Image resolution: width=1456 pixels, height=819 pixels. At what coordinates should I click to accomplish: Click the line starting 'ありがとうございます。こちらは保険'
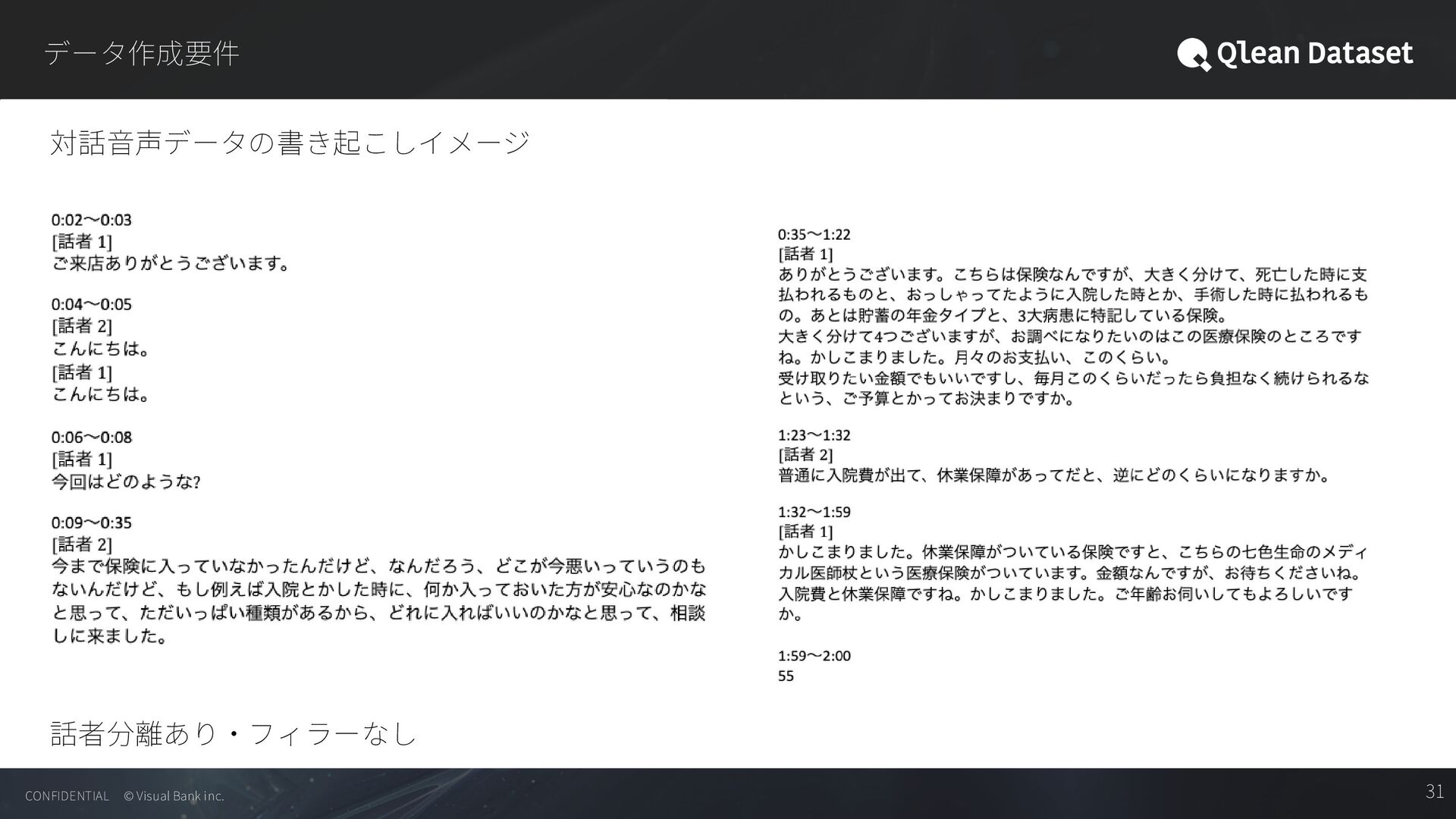click(1073, 275)
